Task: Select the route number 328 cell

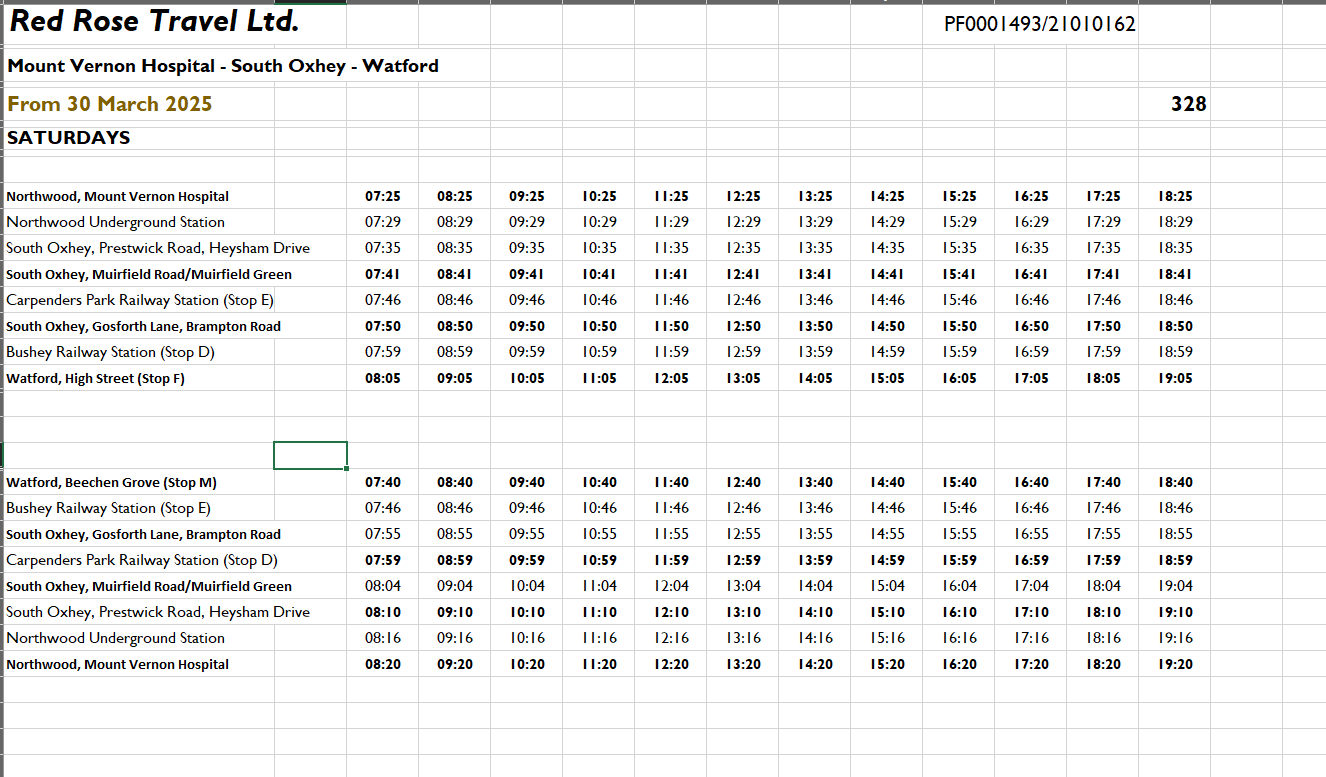Action: (x=1189, y=104)
